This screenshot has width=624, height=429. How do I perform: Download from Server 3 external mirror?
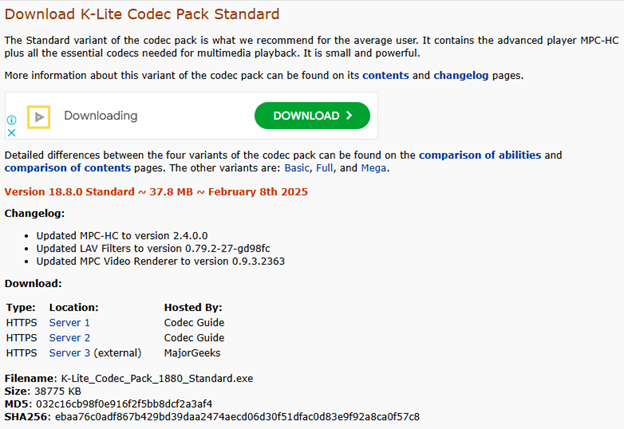point(69,353)
